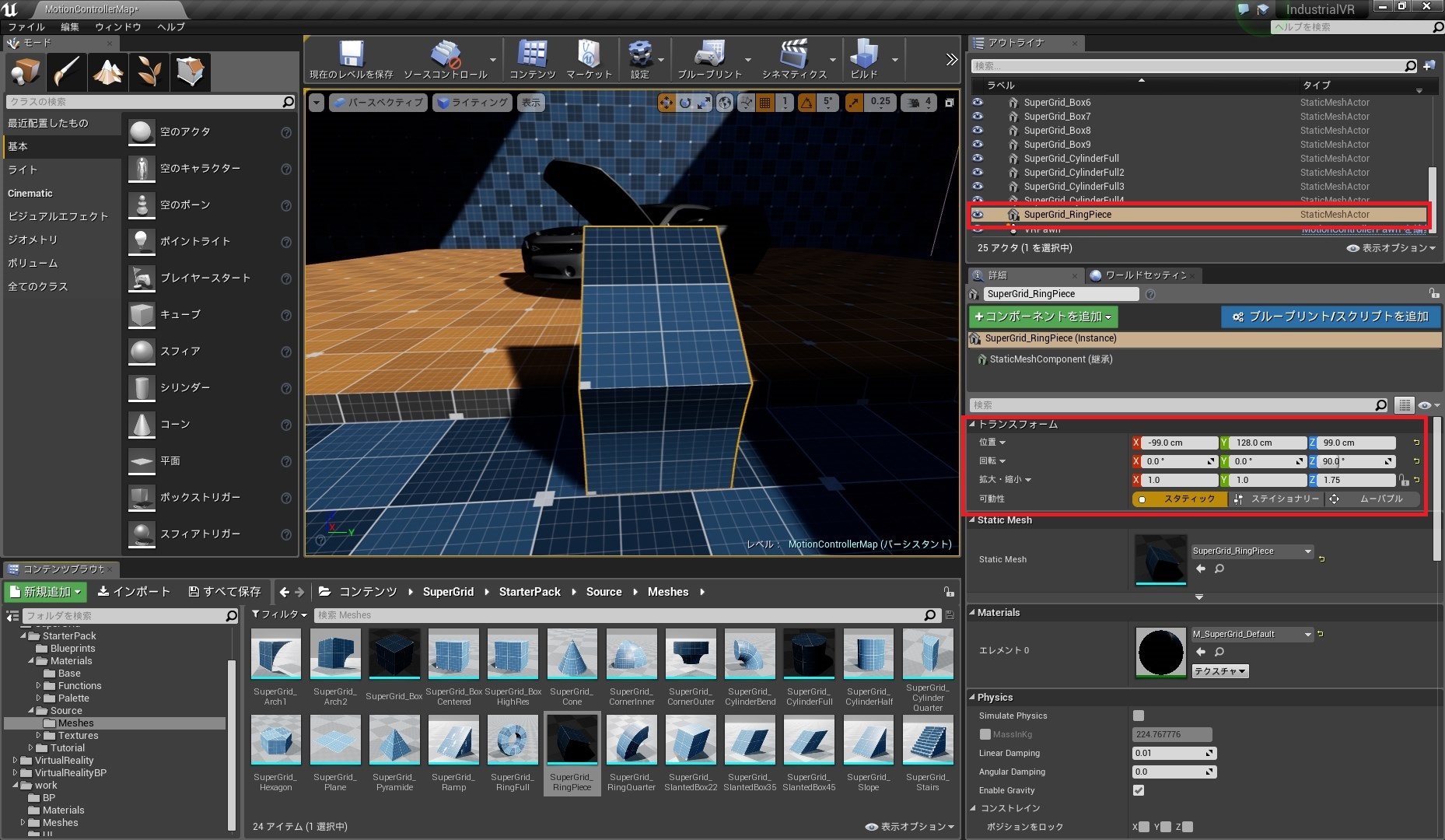Select the scale gizmo icon in viewport

704,103
